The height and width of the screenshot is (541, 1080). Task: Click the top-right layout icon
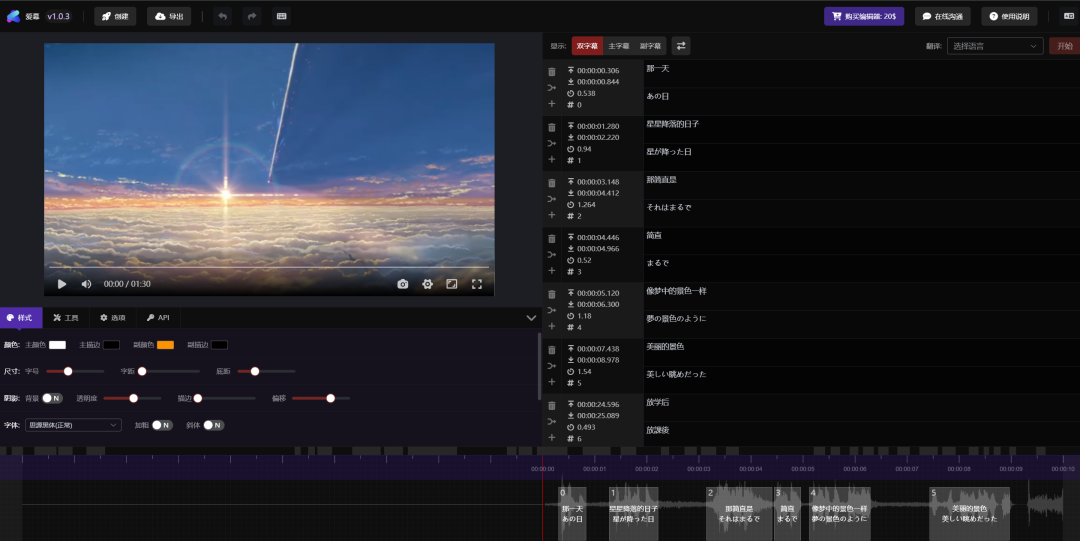point(1069,17)
